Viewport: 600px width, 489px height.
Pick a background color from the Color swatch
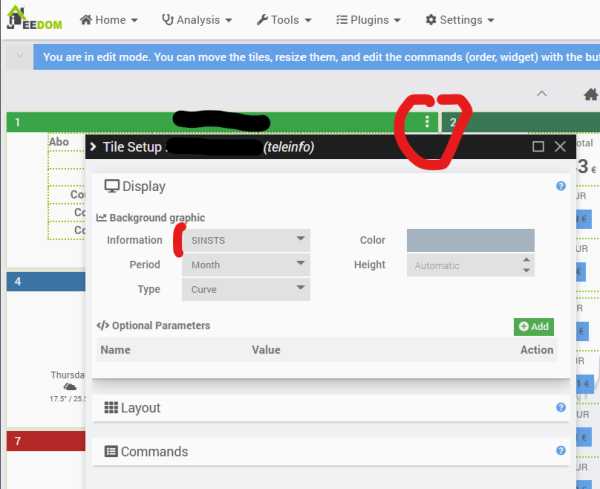click(x=470, y=240)
